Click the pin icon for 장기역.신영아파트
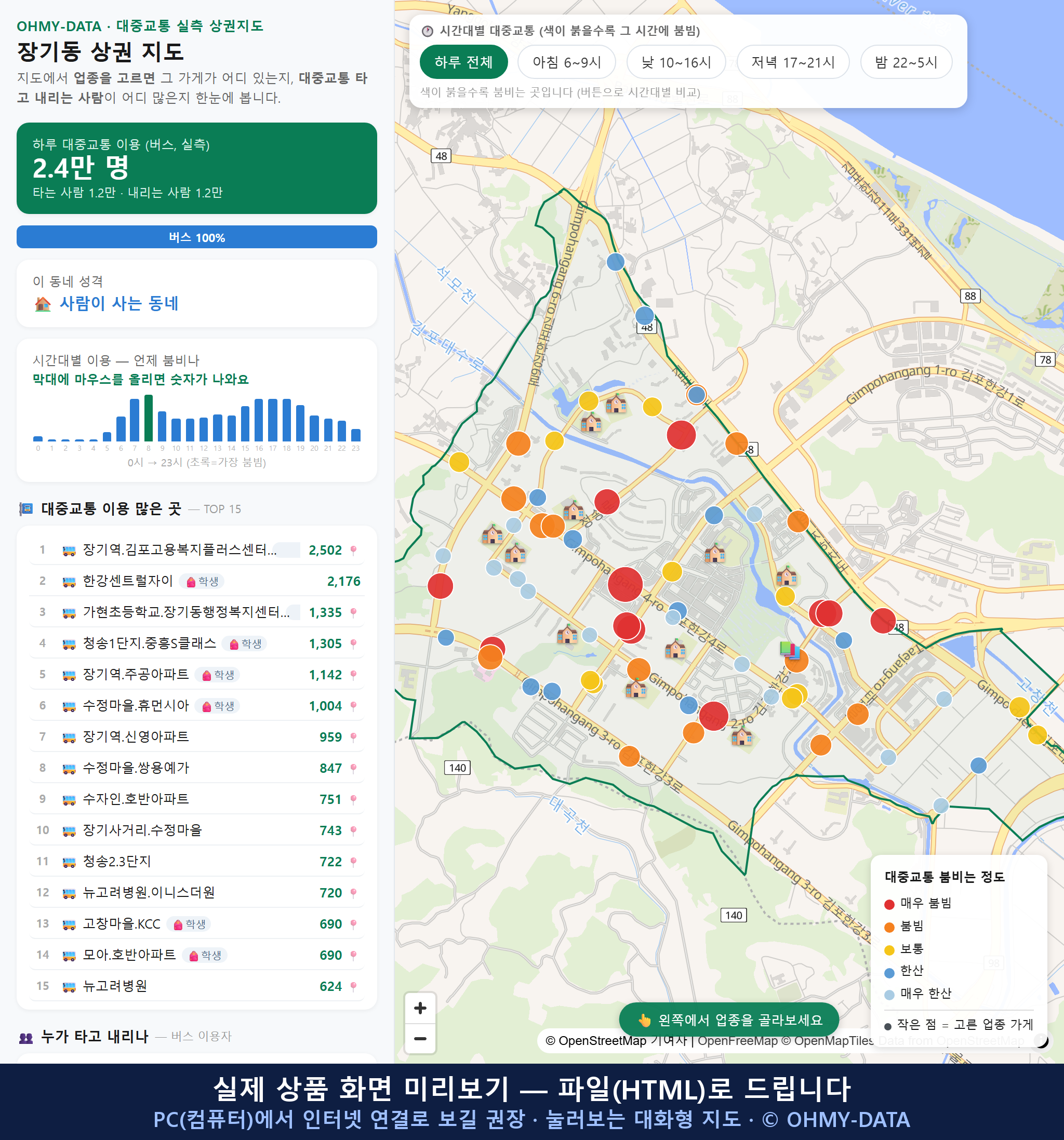Image resolution: width=1064 pixels, height=1140 pixels. (353, 737)
